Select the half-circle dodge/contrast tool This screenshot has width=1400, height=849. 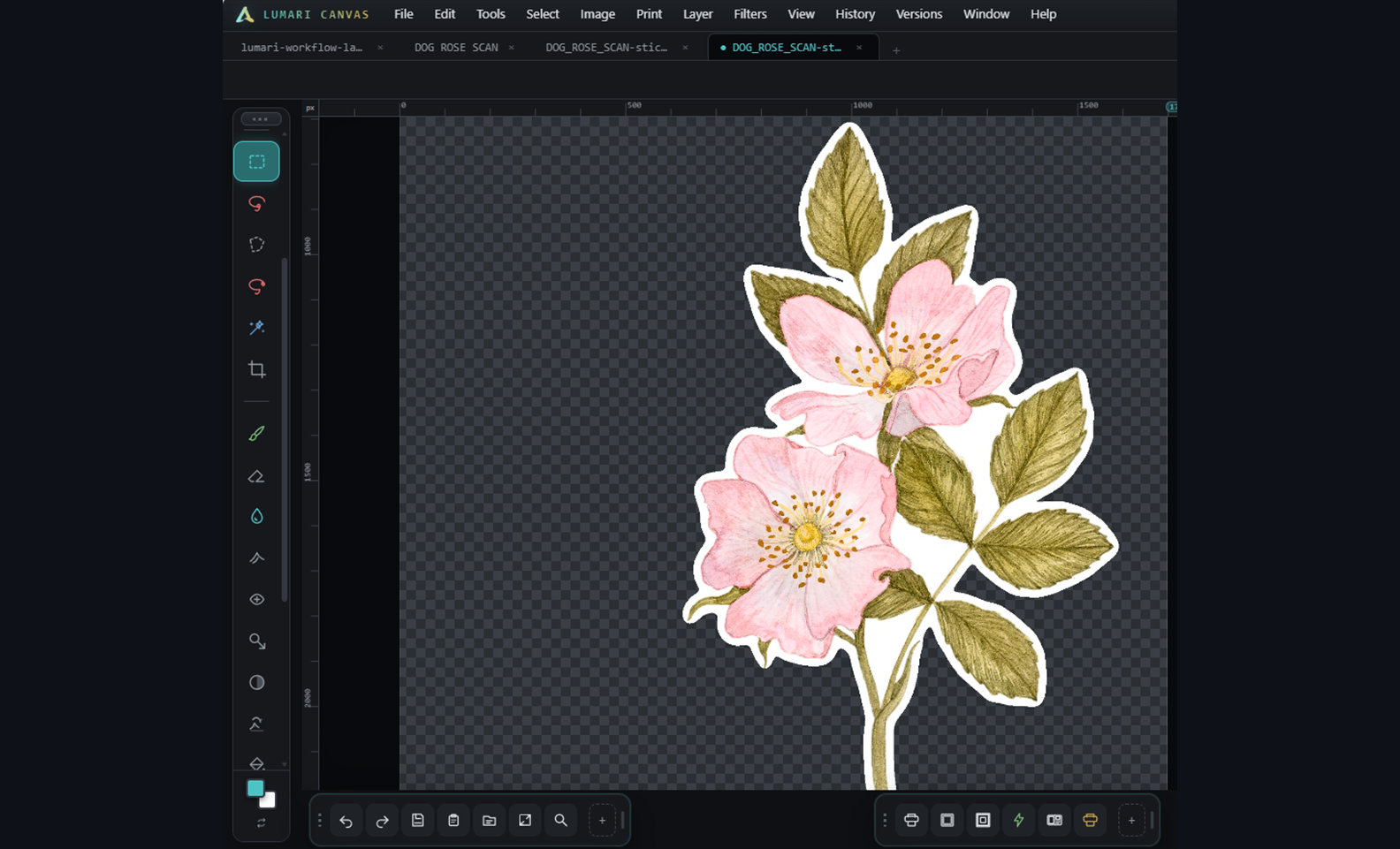coord(256,683)
